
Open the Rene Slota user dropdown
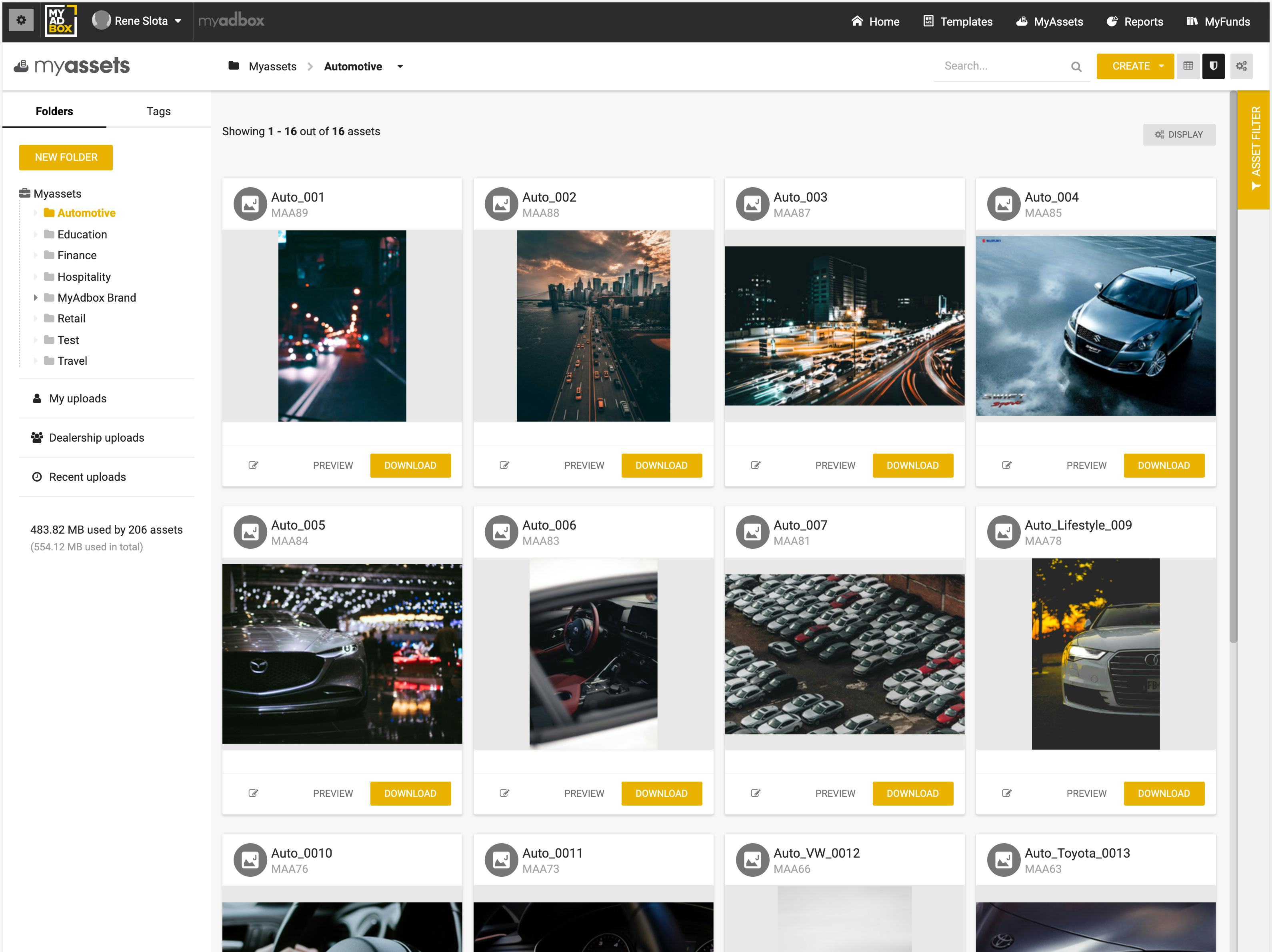(x=137, y=21)
